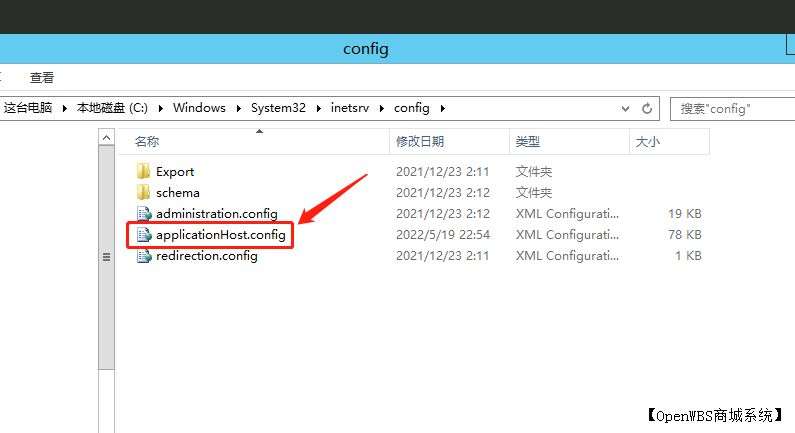
Task: Click the administration.config file icon
Action: (x=143, y=214)
